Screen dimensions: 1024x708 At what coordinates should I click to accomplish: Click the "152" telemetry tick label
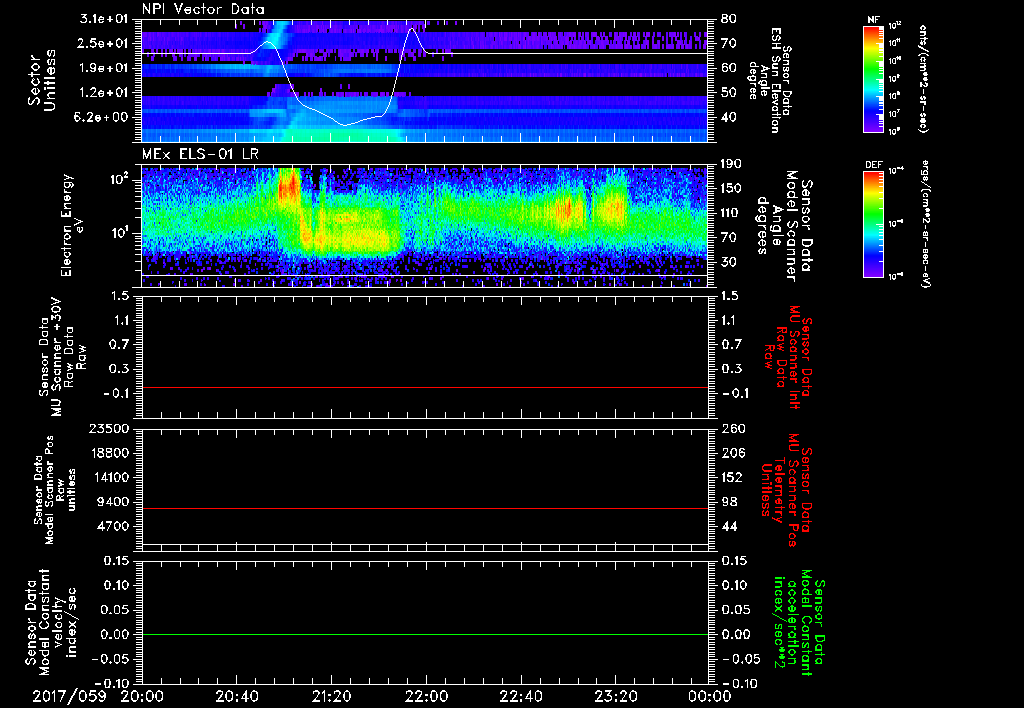732,477
